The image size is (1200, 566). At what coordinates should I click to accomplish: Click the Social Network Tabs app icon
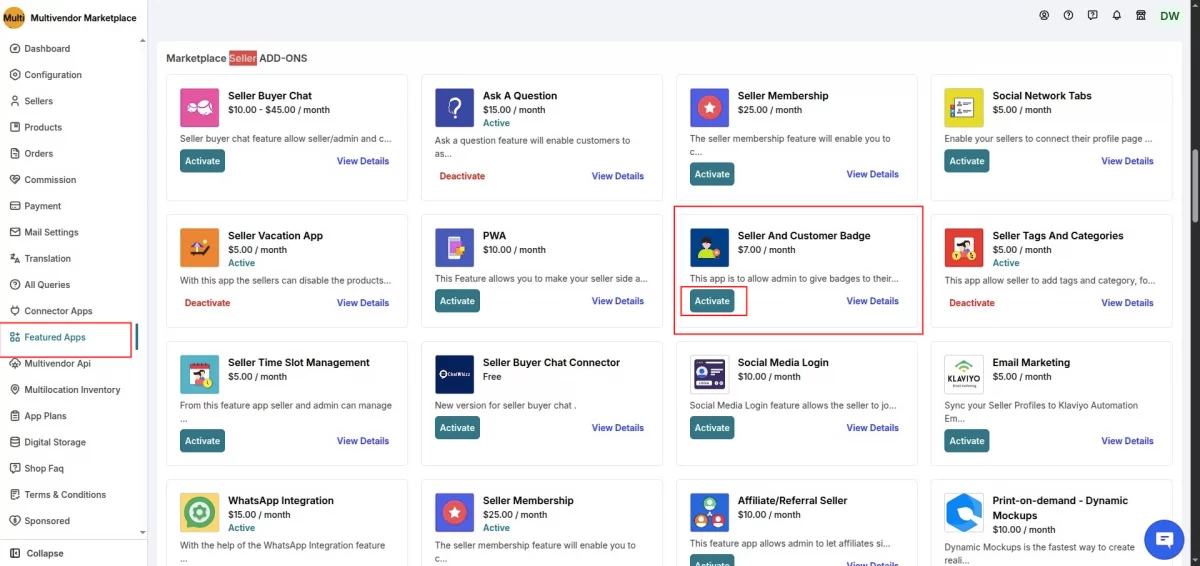click(964, 107)
